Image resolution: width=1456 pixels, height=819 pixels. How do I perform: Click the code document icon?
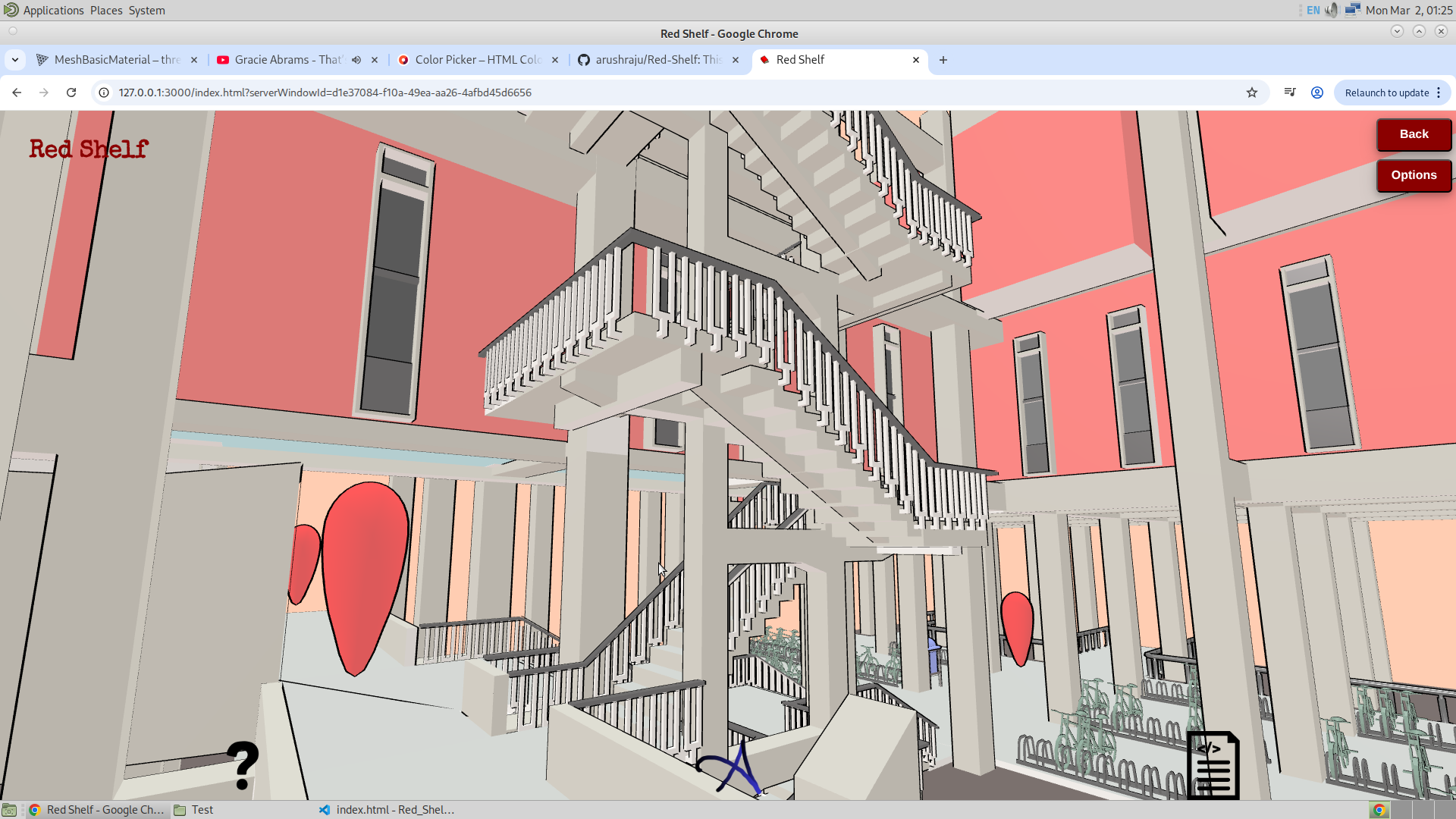[1213, 764]
